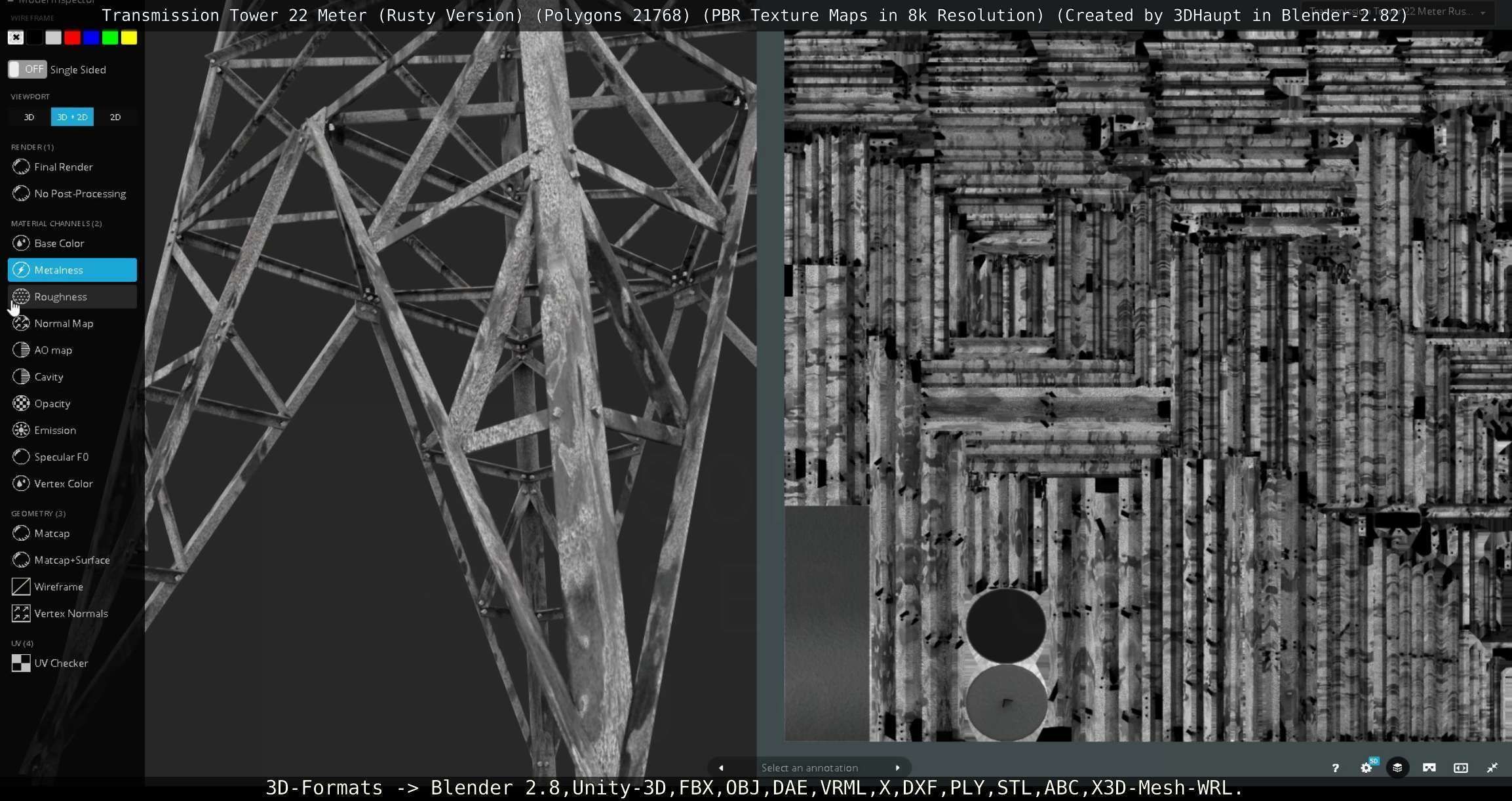Screen dimensions: 1512x801
Task: Show the Base Color channel
Action: 72,243
